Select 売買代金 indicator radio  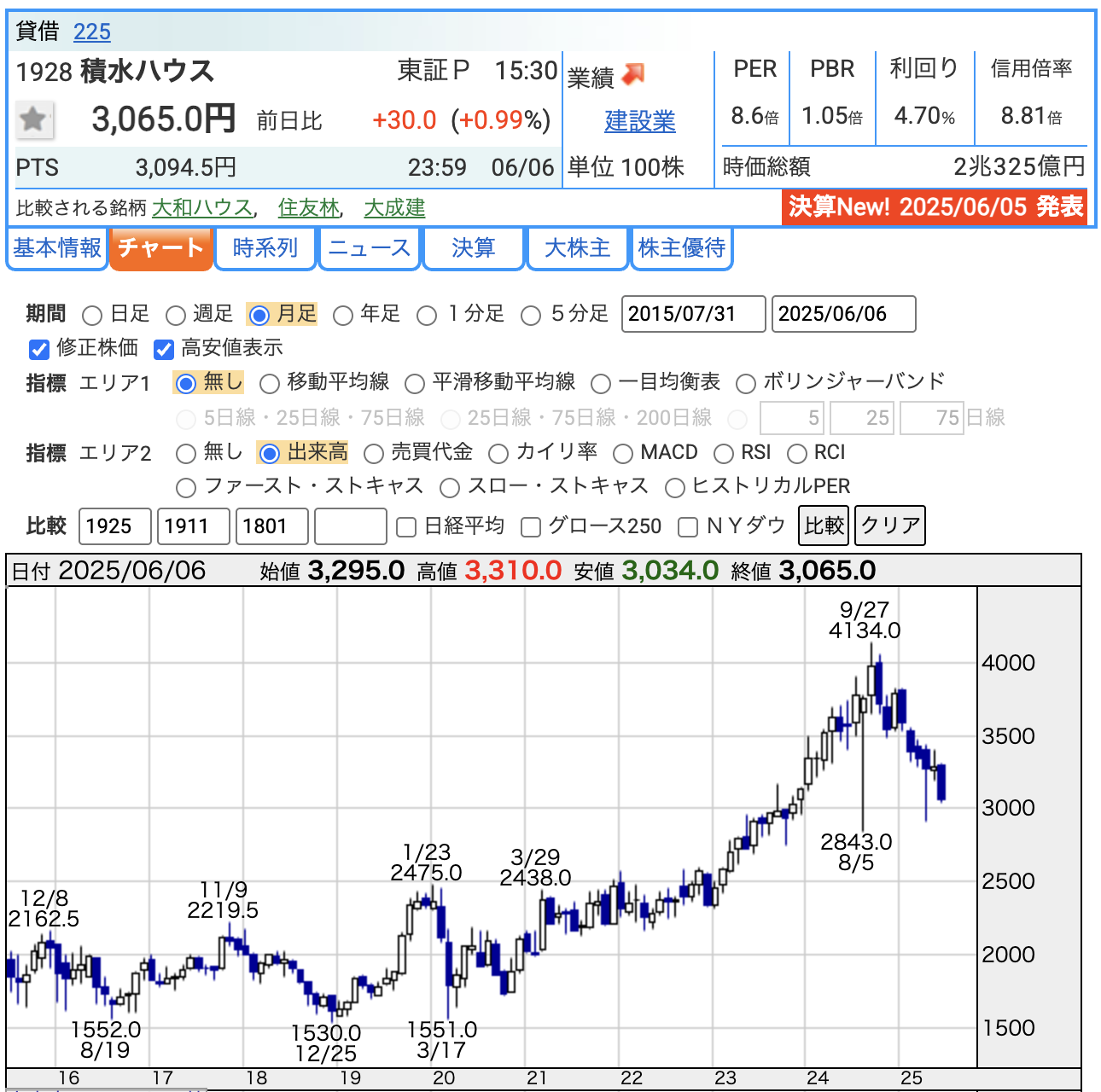[x=373, y=453]
